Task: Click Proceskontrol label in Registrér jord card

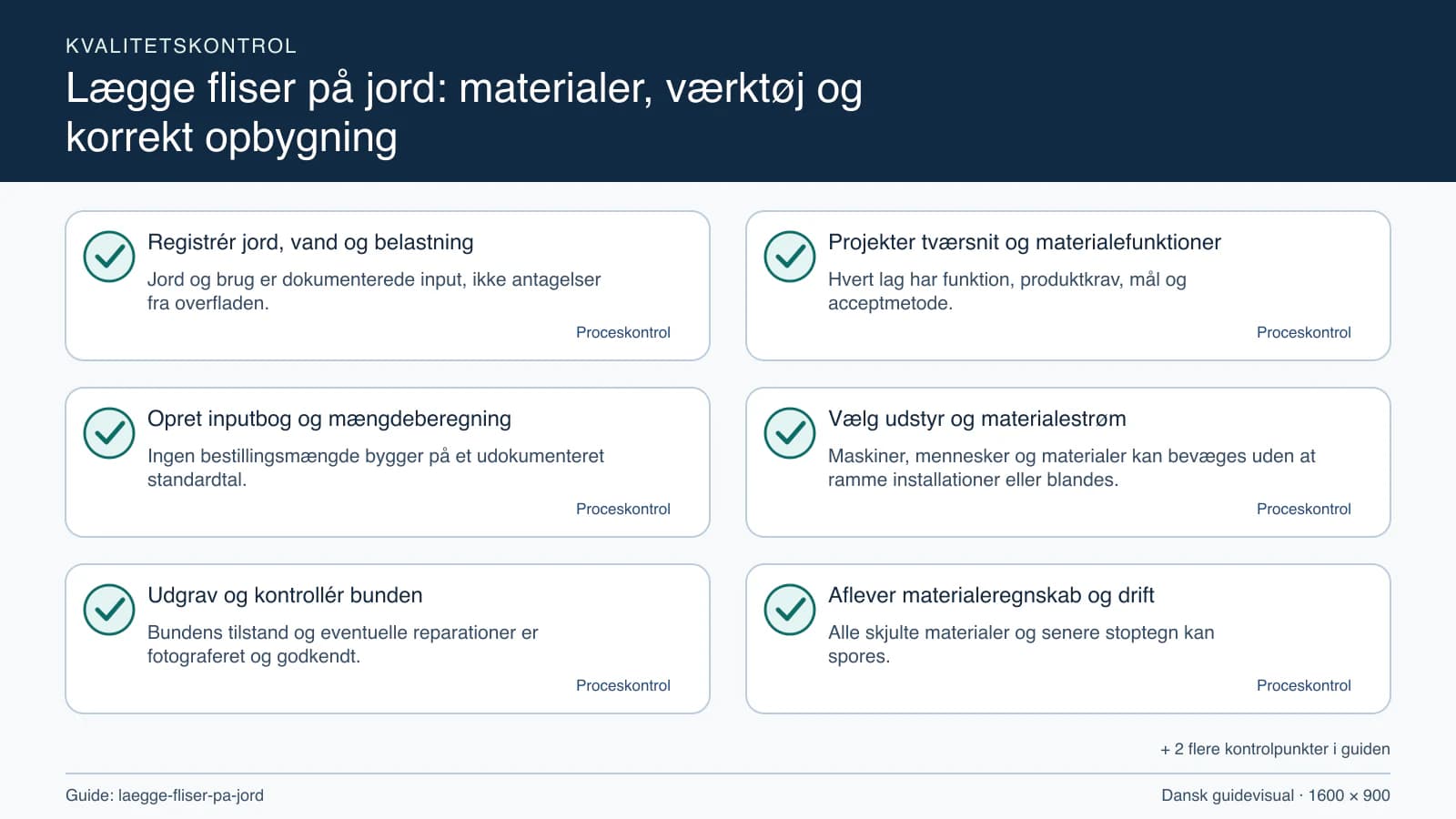Action: click(x=623, y=332)
